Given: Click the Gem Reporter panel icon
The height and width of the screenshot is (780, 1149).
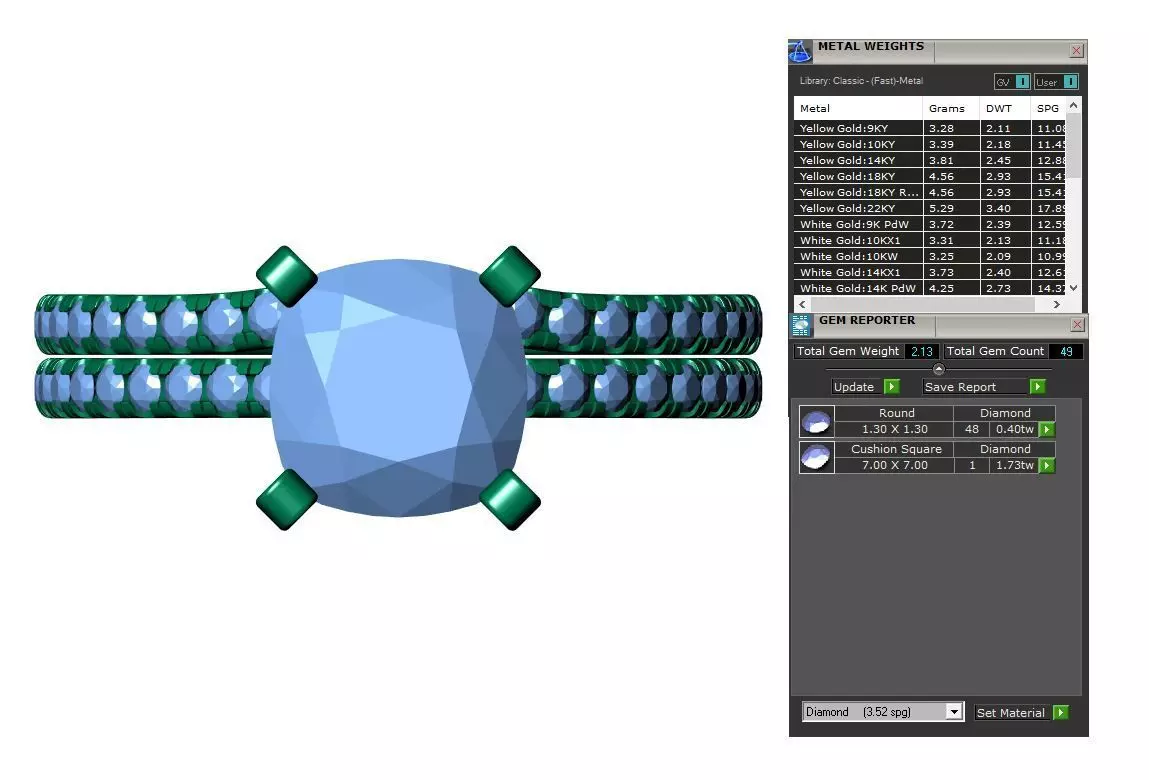Looking at the screenshot, I should (x=801, y=325).
